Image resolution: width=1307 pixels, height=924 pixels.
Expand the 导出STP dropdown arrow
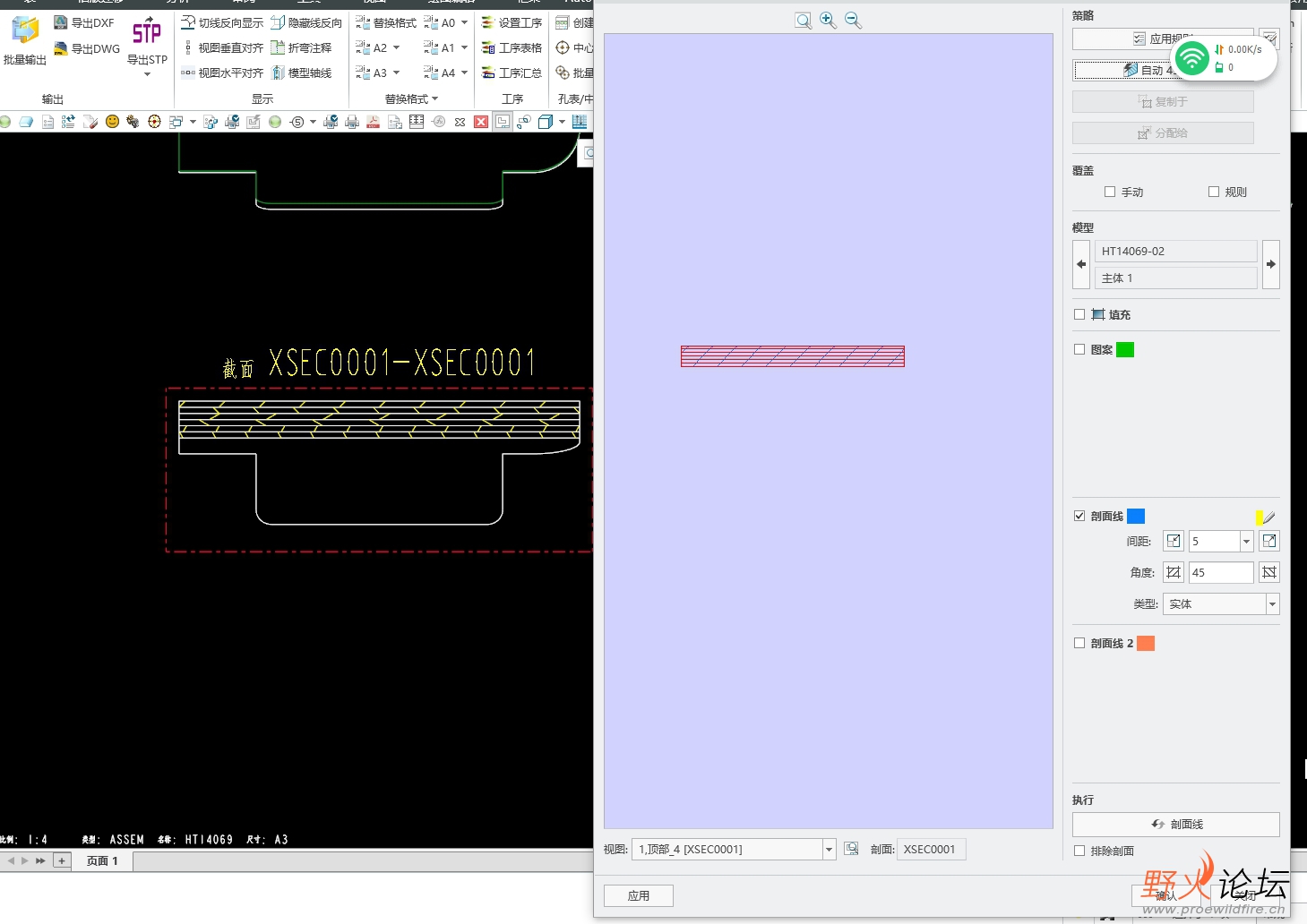(147, 74)
